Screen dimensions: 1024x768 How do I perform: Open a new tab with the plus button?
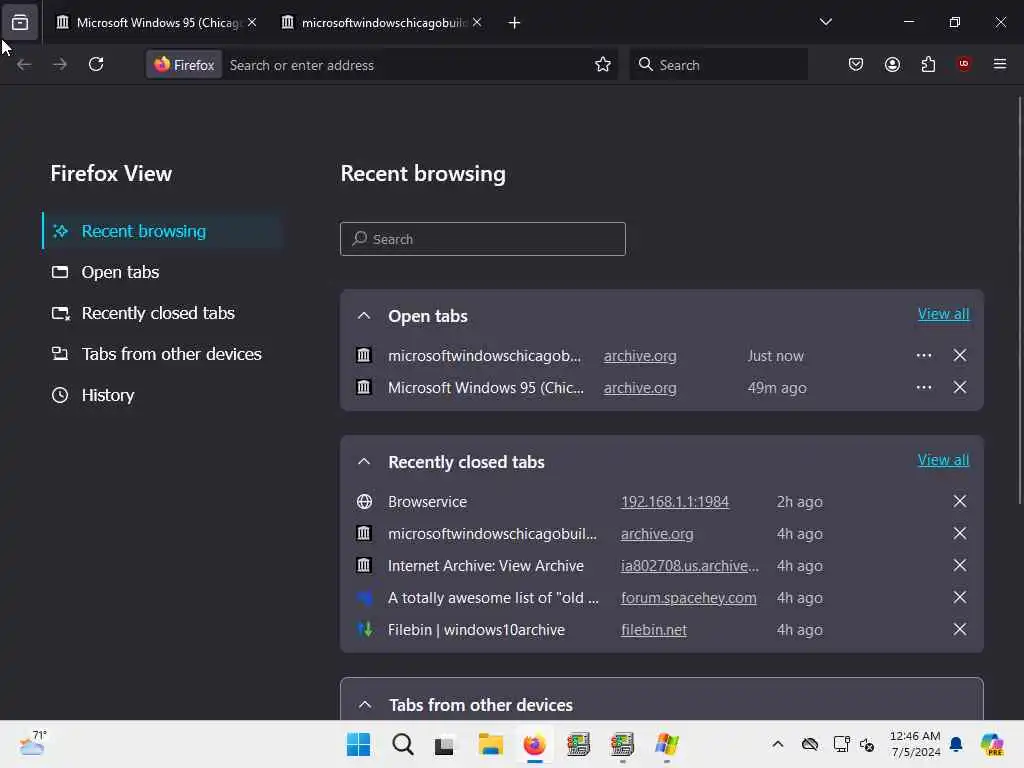pos(514,23)
